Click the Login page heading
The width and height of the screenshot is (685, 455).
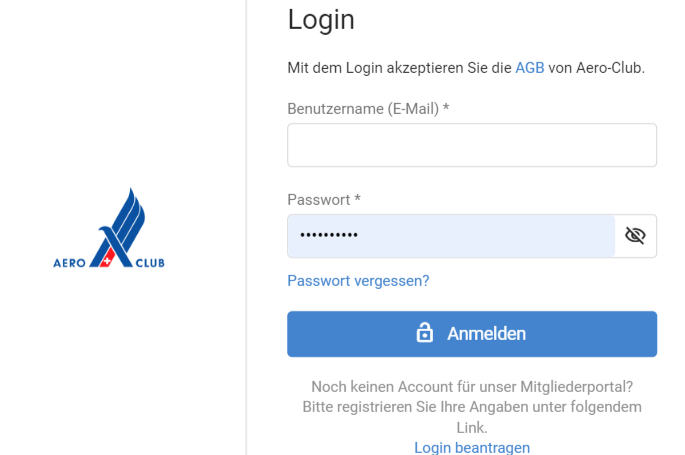[x=321, y=20]
